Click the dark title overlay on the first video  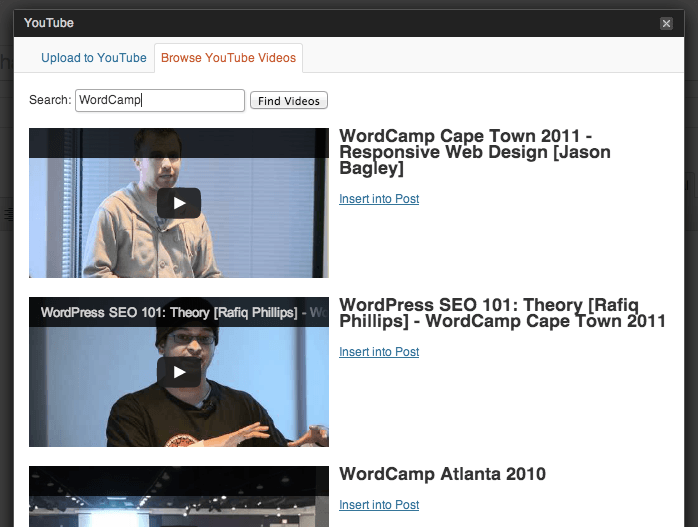[179, 143]
